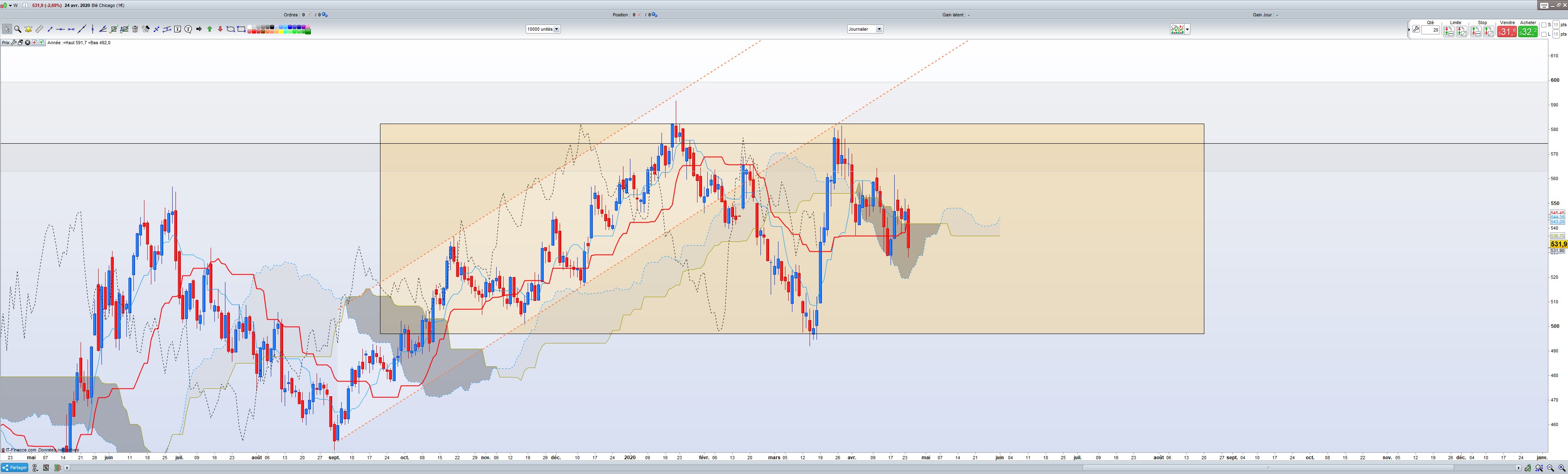Select the text box drawing tool
The image size is (1568, 474).
178,29
